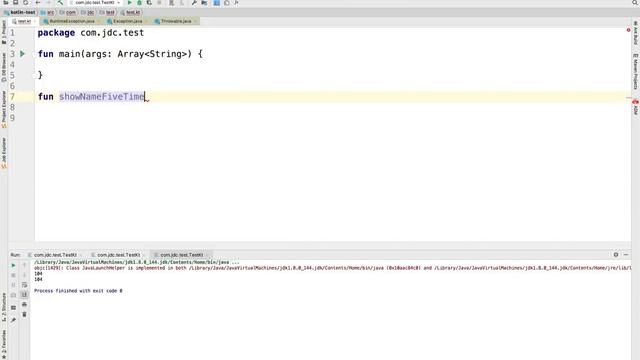The height and width of the screenshot is (360, 640).
Task: Click identifier showNameFiveTime in editor
Action: (x=102, y=97)
